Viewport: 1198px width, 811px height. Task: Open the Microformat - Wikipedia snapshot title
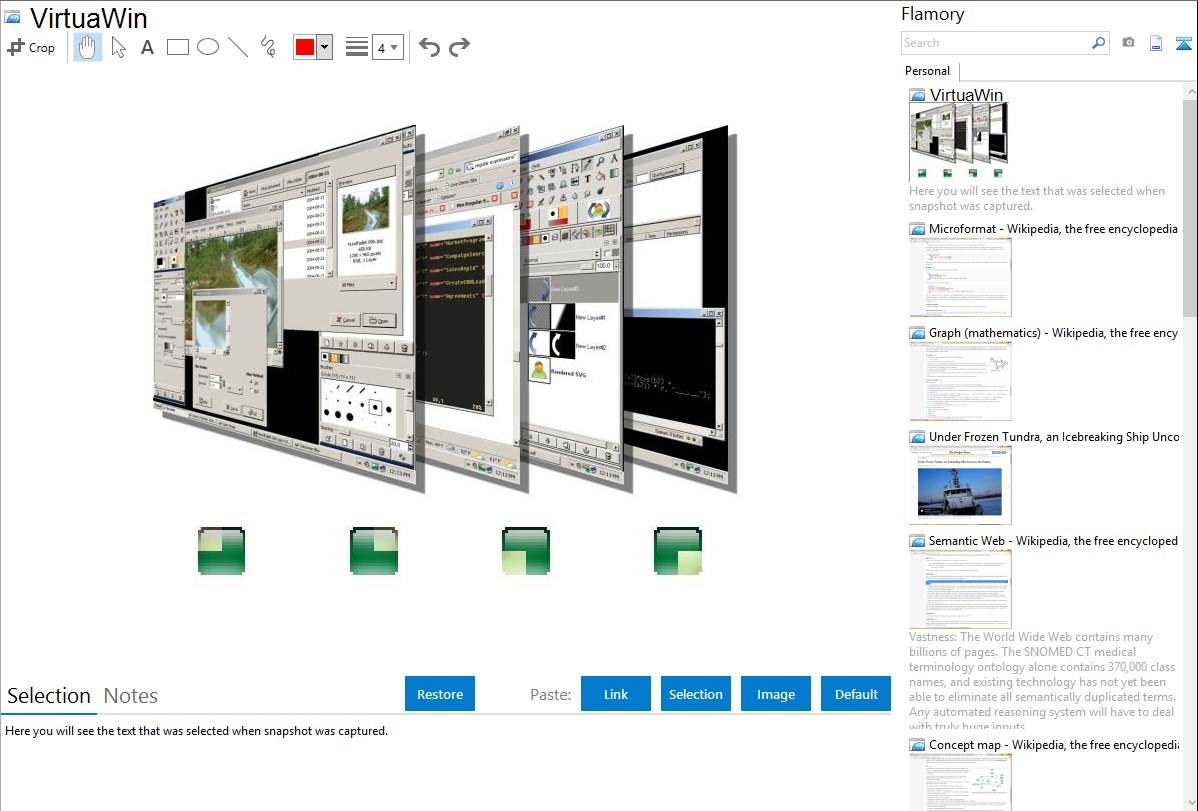[x=1054, y=229]
